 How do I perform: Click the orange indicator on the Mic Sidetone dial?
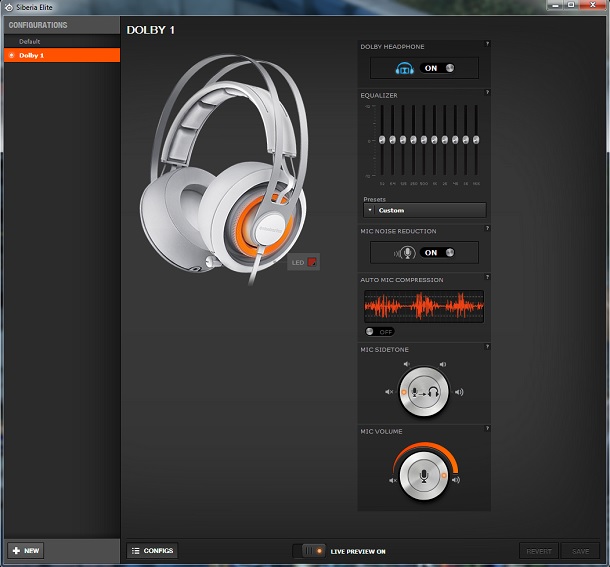coord(404,392)
